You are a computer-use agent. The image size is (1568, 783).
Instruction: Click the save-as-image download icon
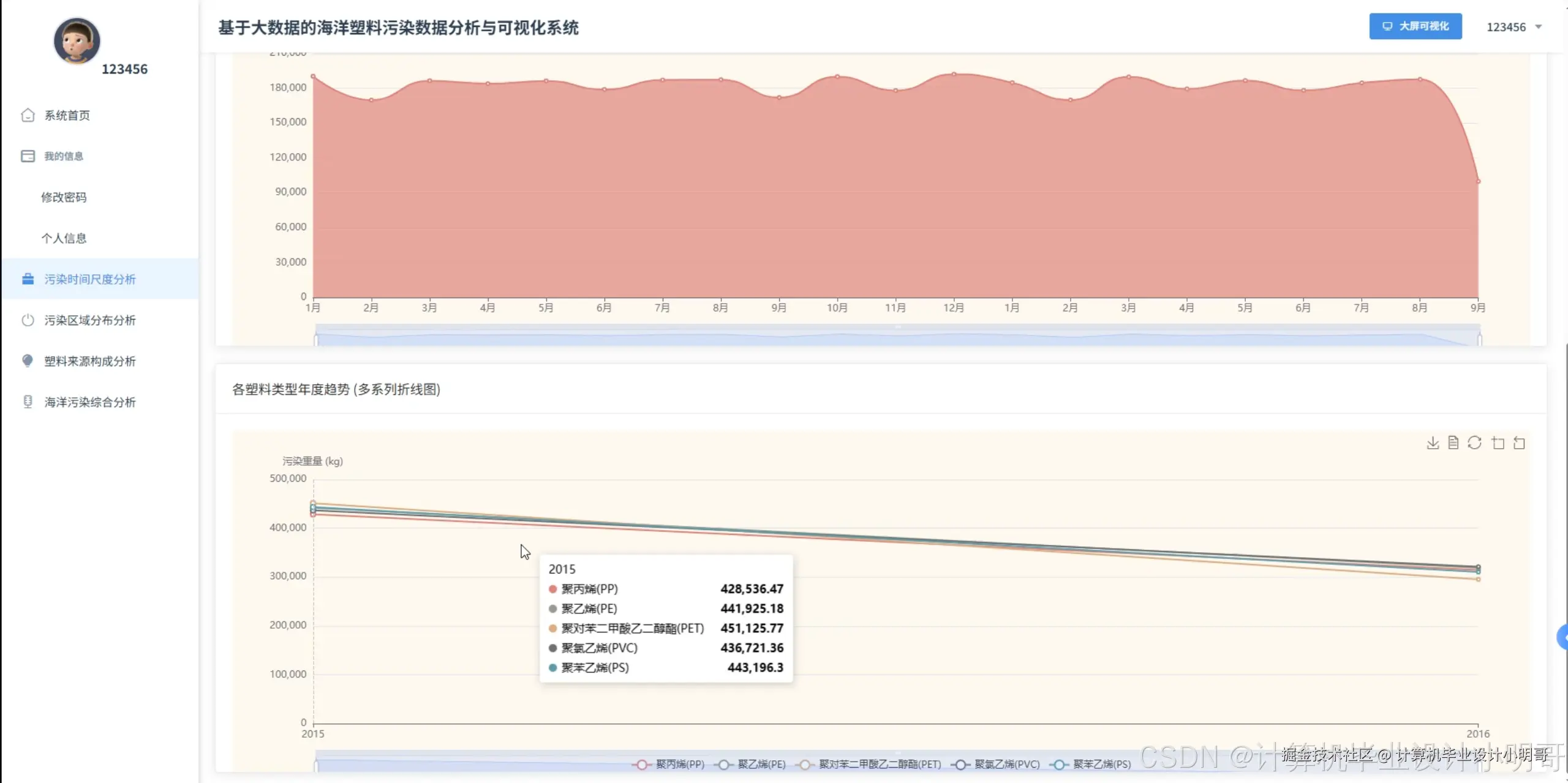[x=1433, y=443]
